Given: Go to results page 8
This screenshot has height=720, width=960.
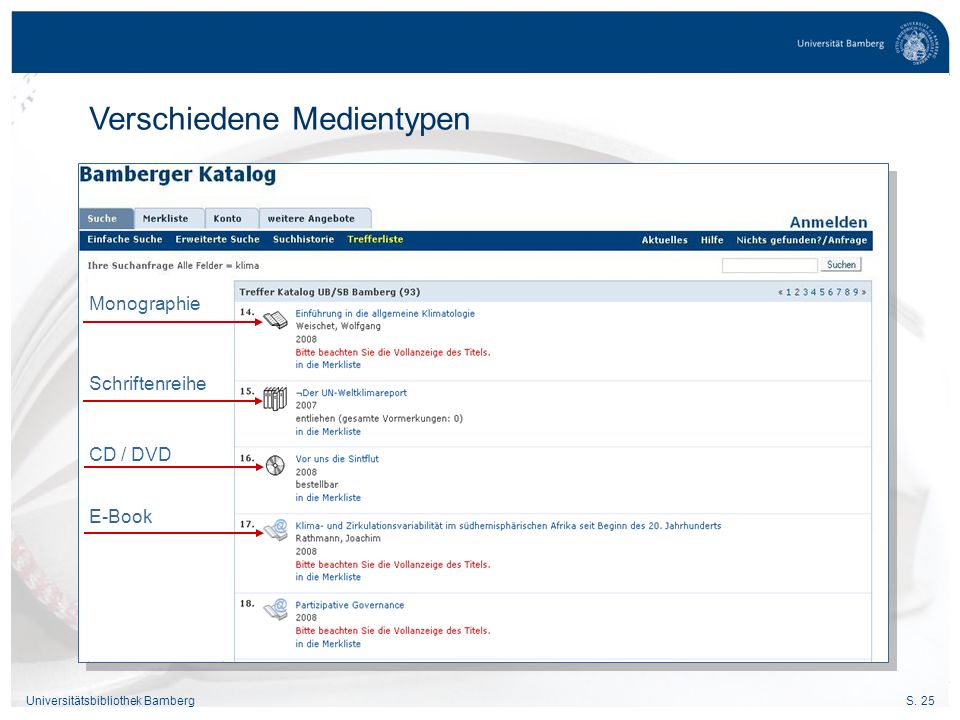Looking at the screenshot, I should point(847,293).
